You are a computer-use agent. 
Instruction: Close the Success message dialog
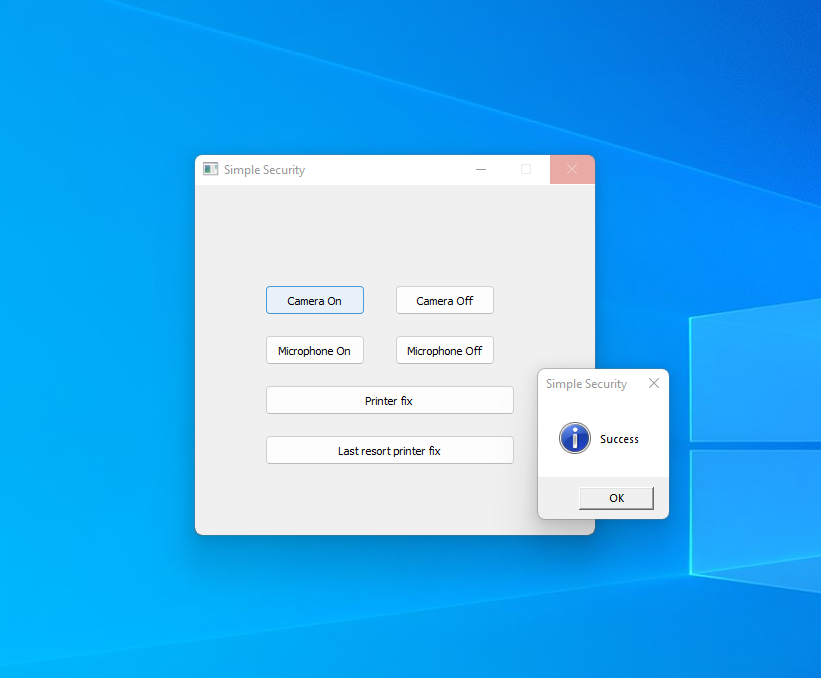click(x=654, y=383)
